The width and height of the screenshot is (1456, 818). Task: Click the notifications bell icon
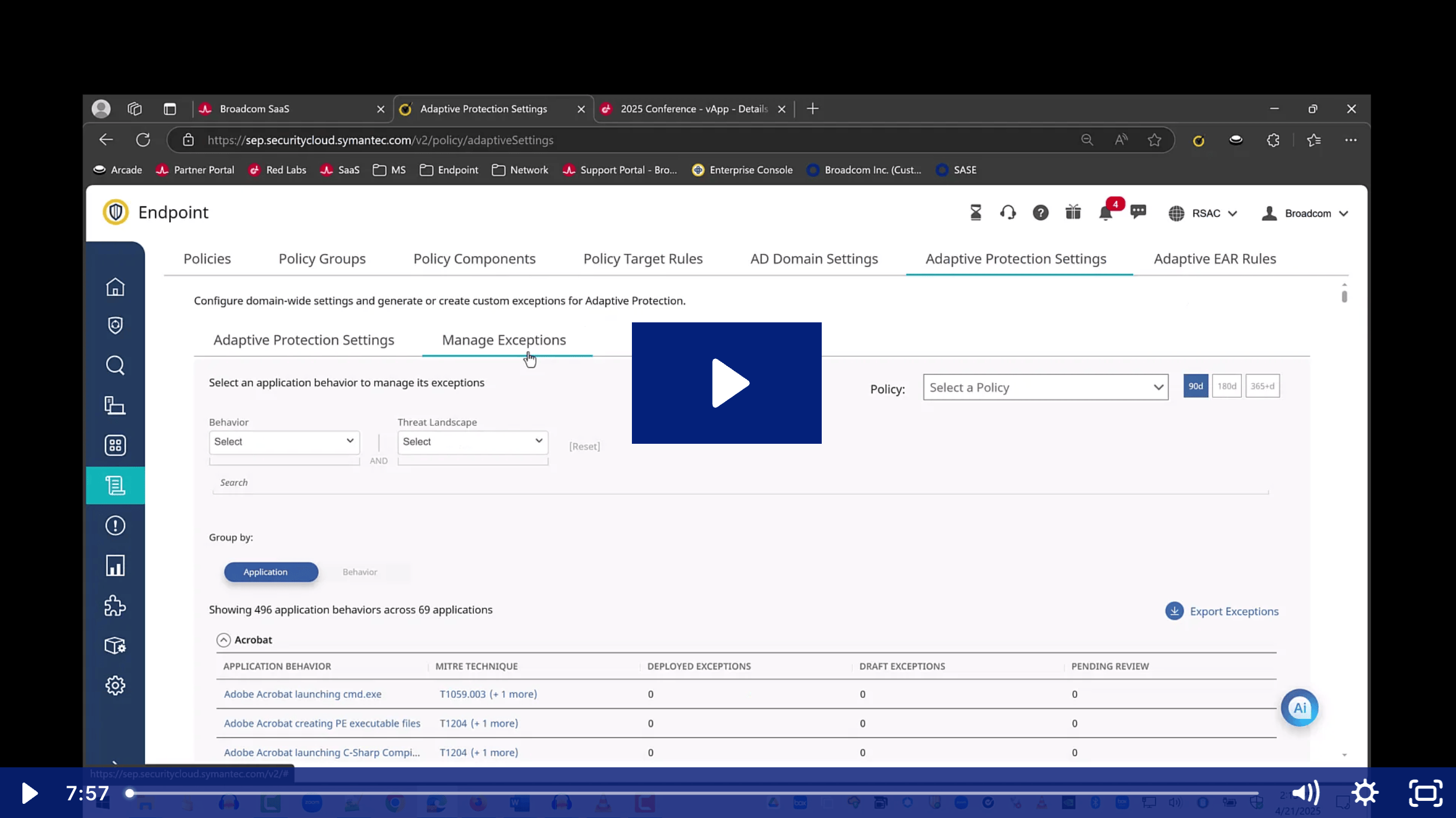[1105, 213]
